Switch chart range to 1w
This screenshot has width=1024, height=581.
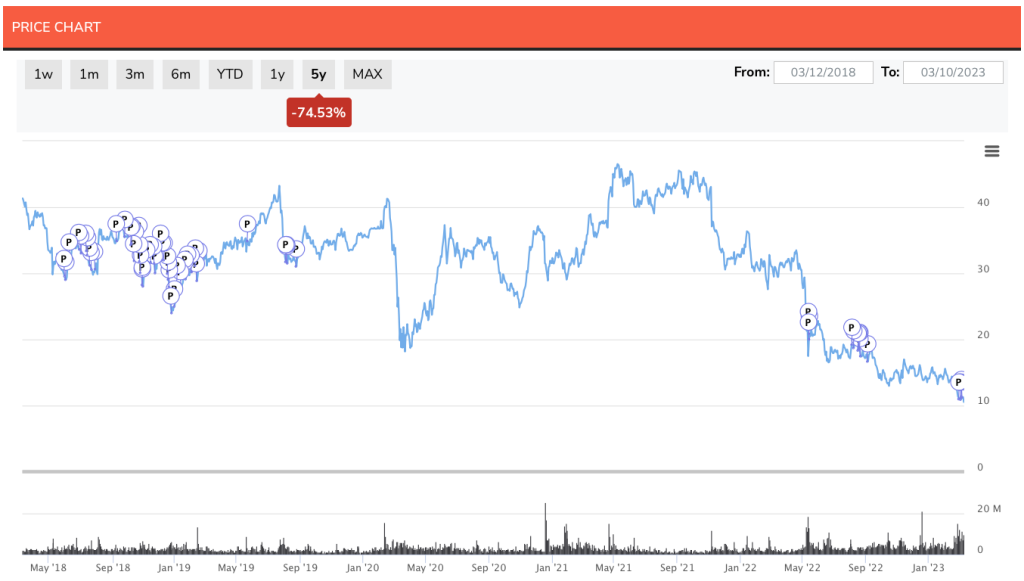click(44, 74)
